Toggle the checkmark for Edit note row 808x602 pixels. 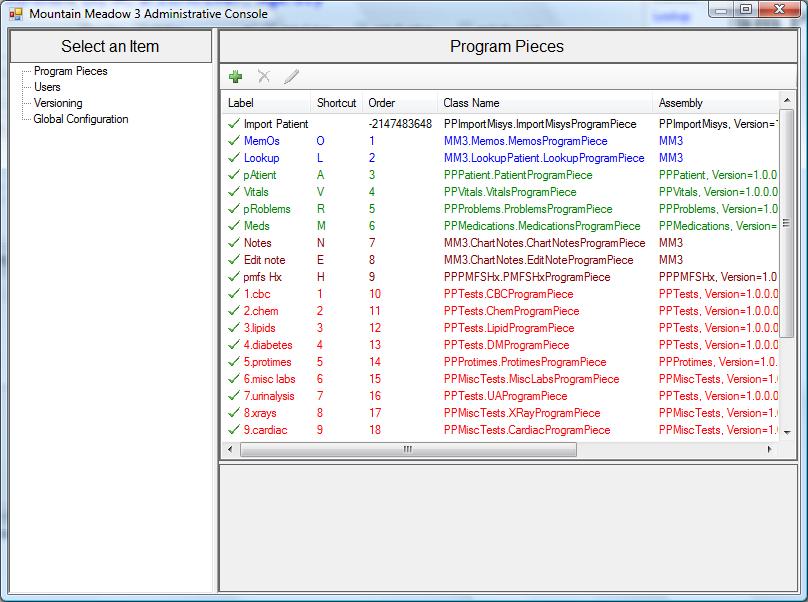click(234, 260)
